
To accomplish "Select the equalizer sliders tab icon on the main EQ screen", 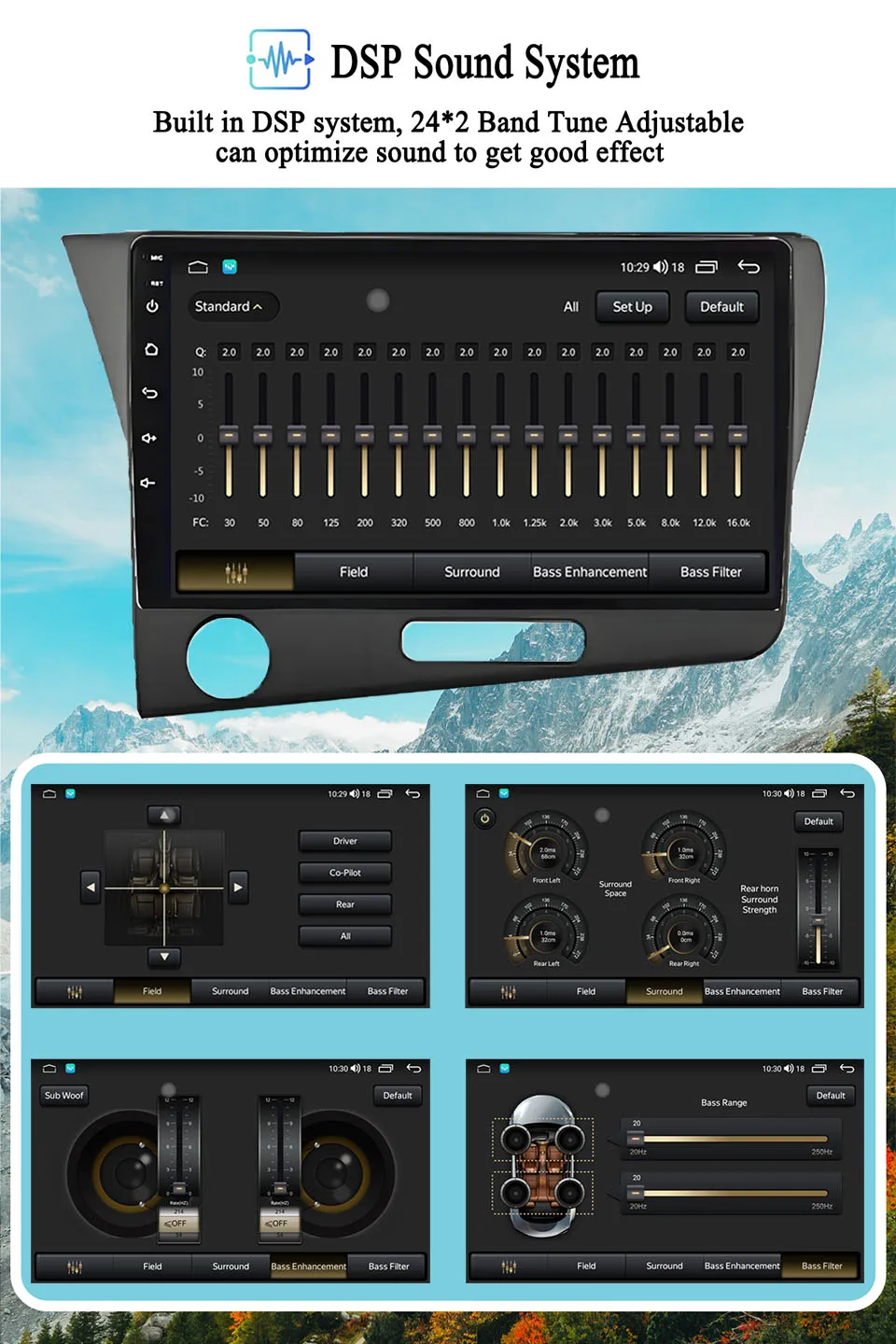I will coord(236,572).
